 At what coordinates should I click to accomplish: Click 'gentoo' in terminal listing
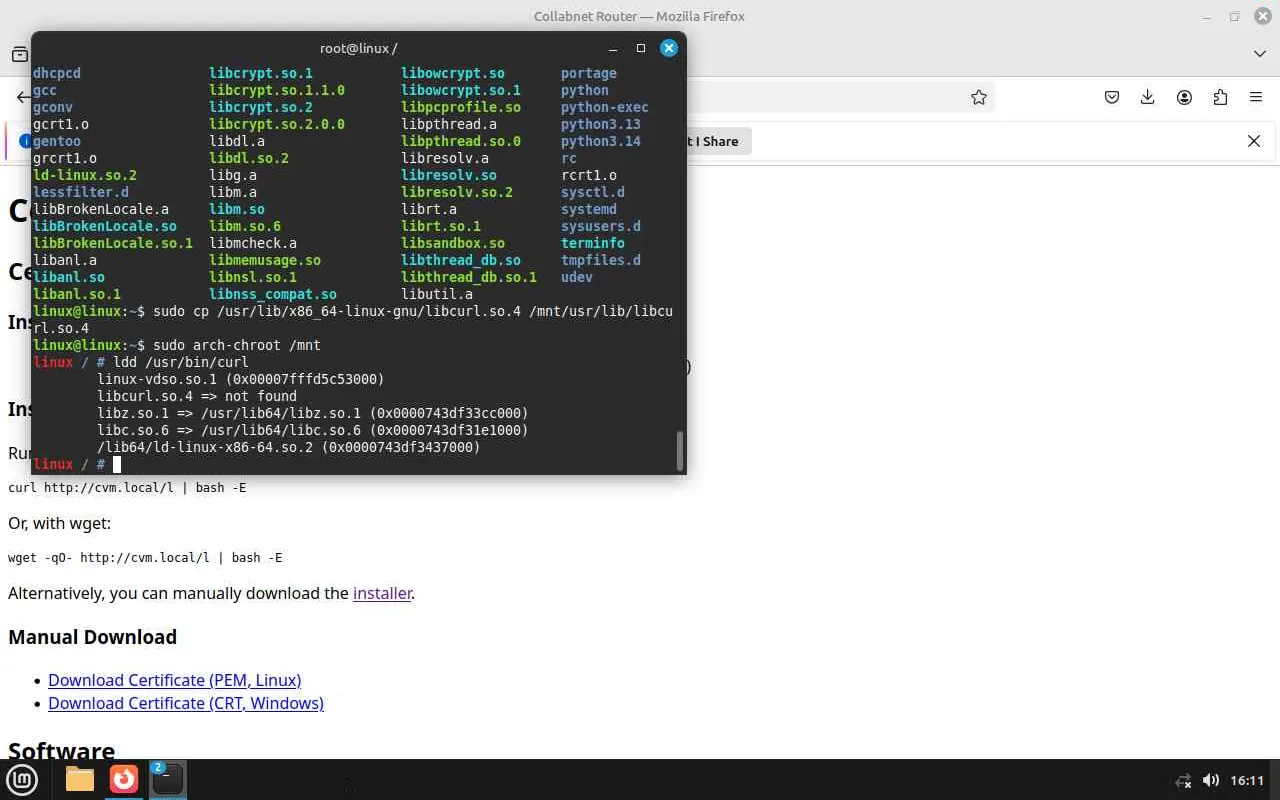[57, 141]
